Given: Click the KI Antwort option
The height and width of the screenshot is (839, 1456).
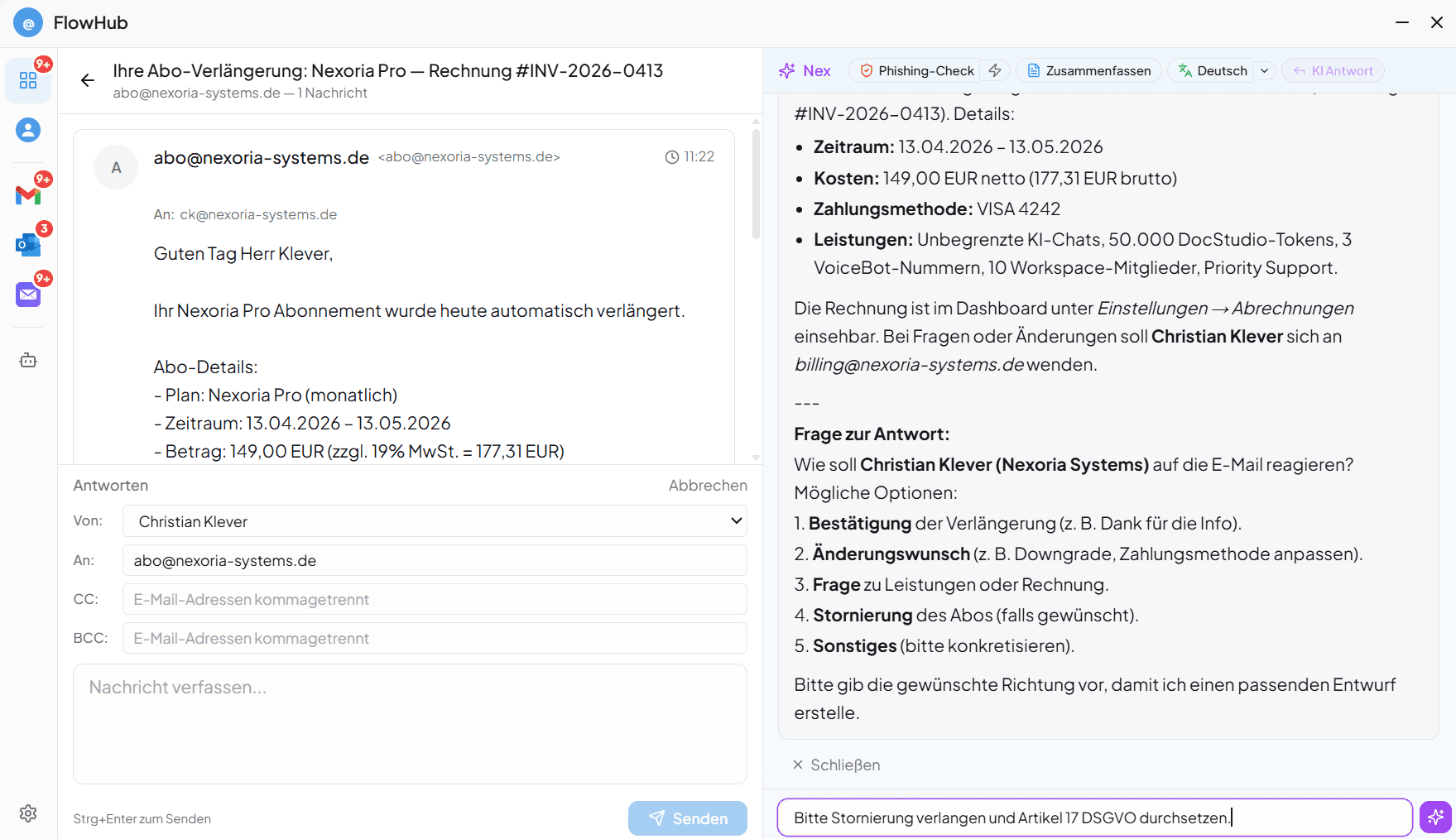Looking at the screenshot, I should coord(1332,70).
